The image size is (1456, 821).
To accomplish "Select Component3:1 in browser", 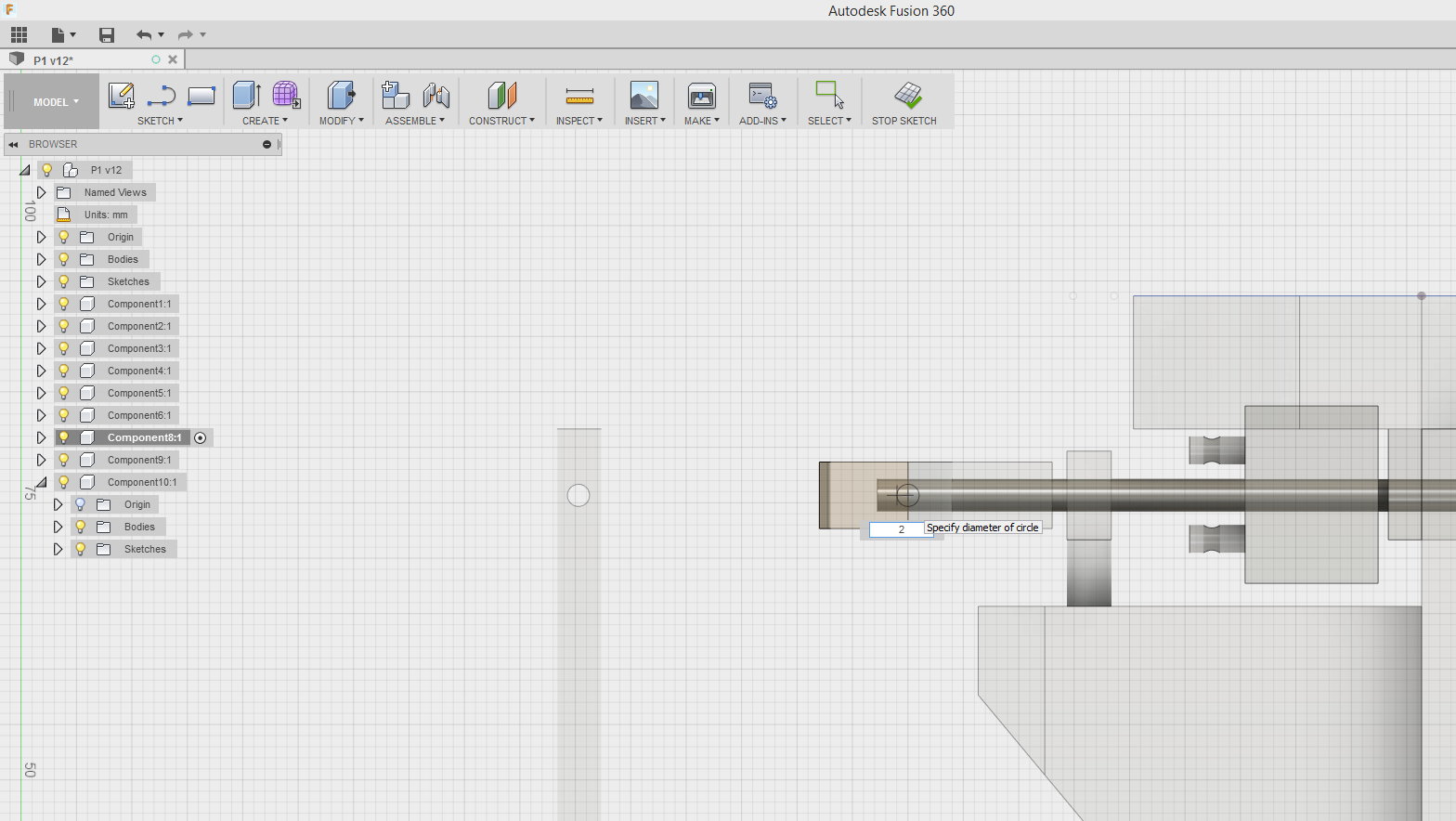I will (x=139, y=348).
